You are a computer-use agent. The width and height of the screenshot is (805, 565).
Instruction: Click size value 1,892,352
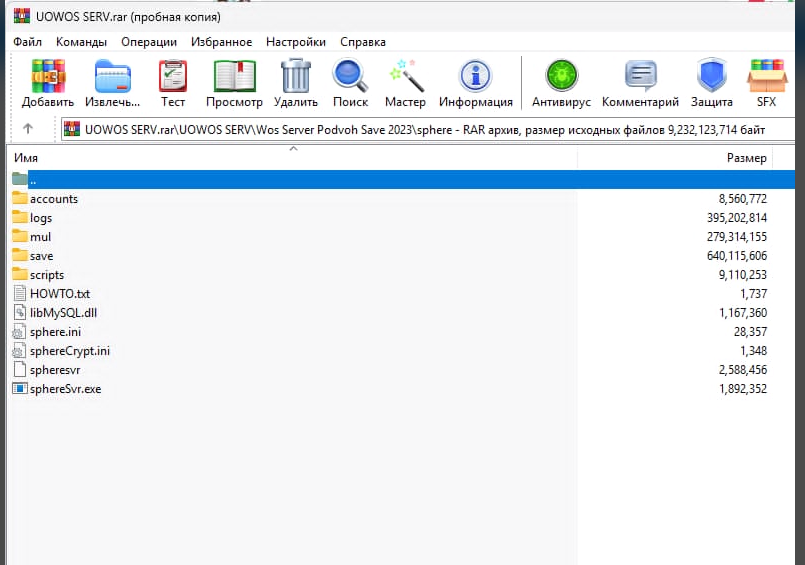click(743, 388)
